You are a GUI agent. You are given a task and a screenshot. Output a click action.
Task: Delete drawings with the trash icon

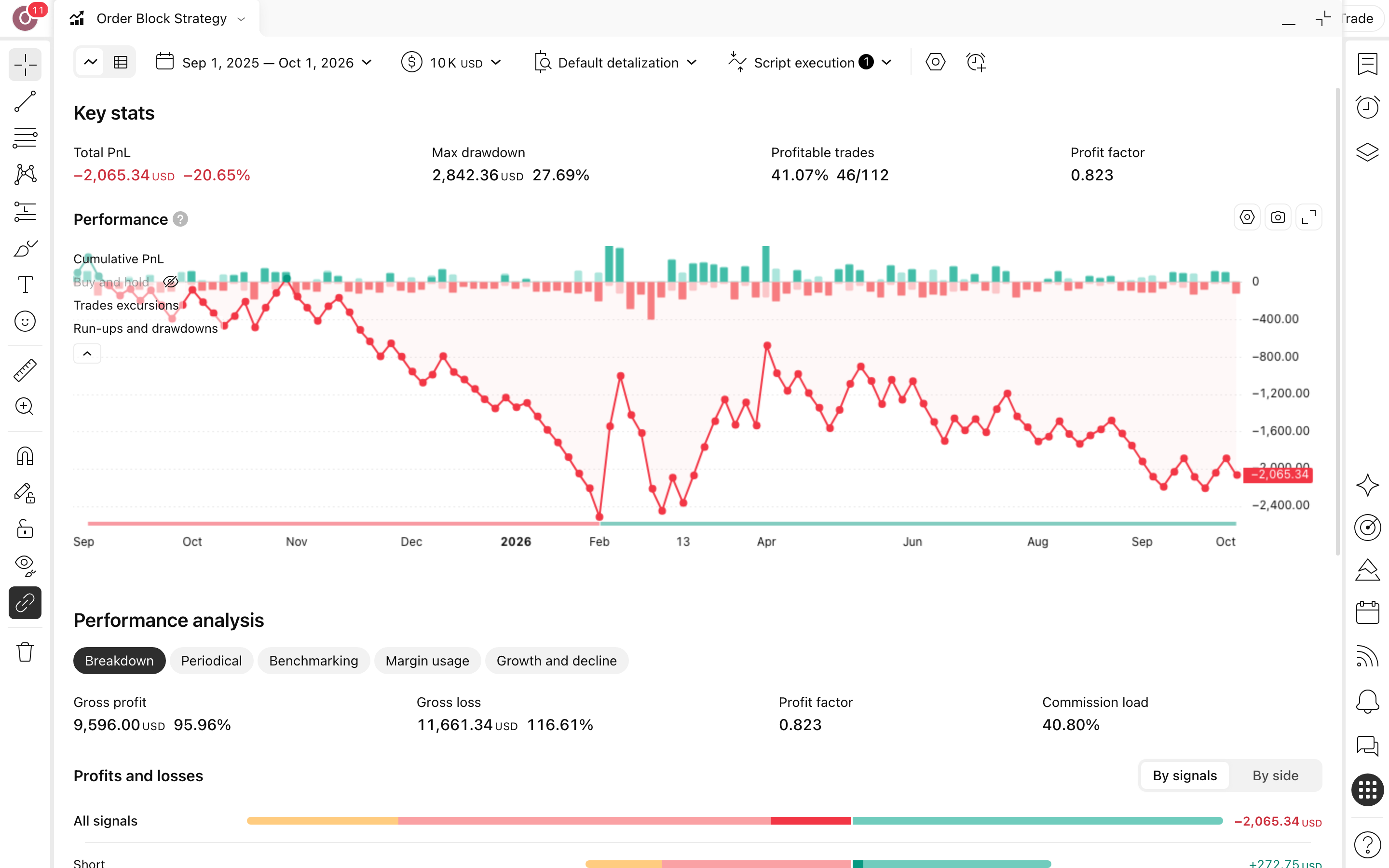25,652
